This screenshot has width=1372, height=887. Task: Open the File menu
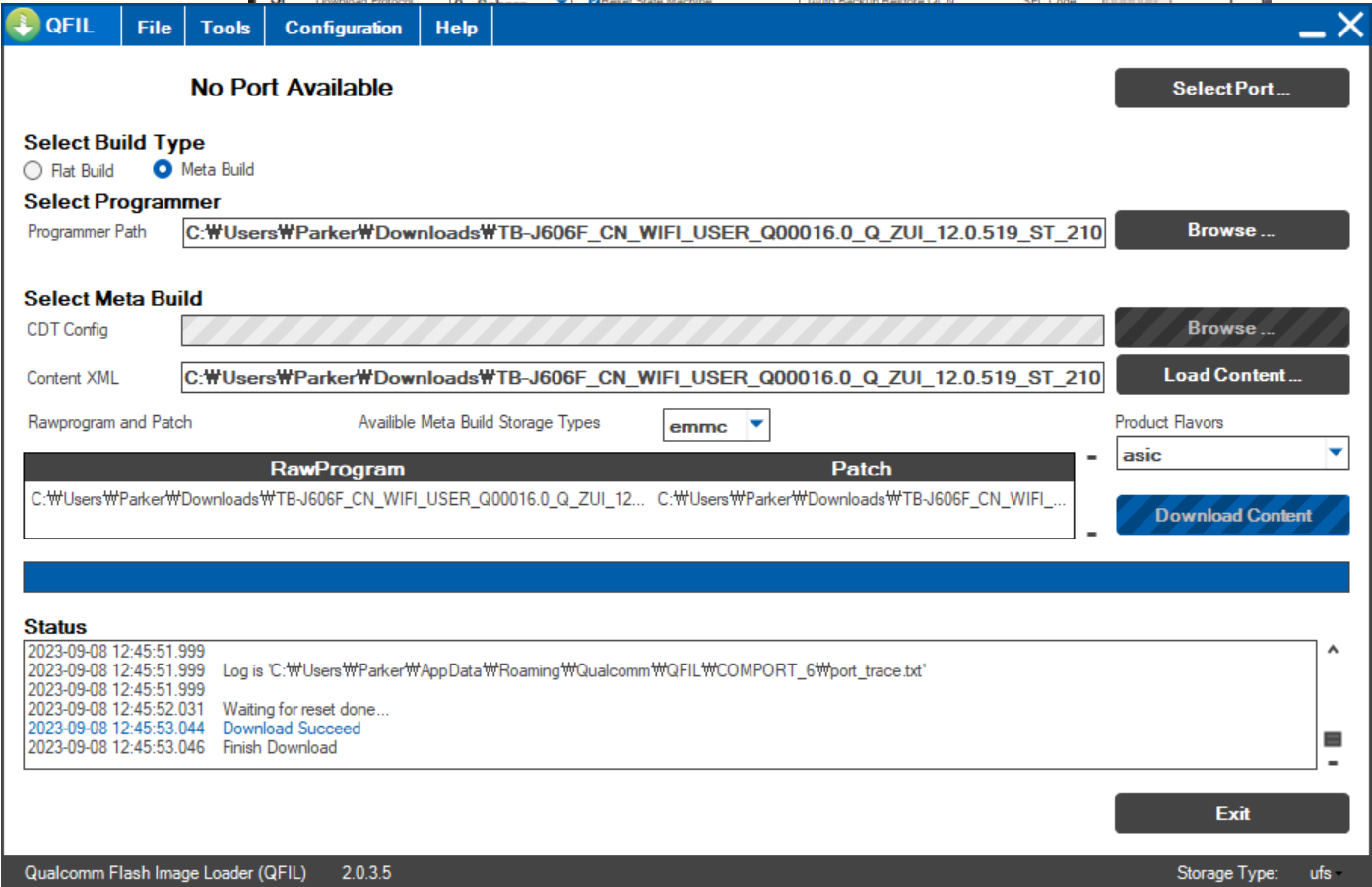(x=154, y=28)
